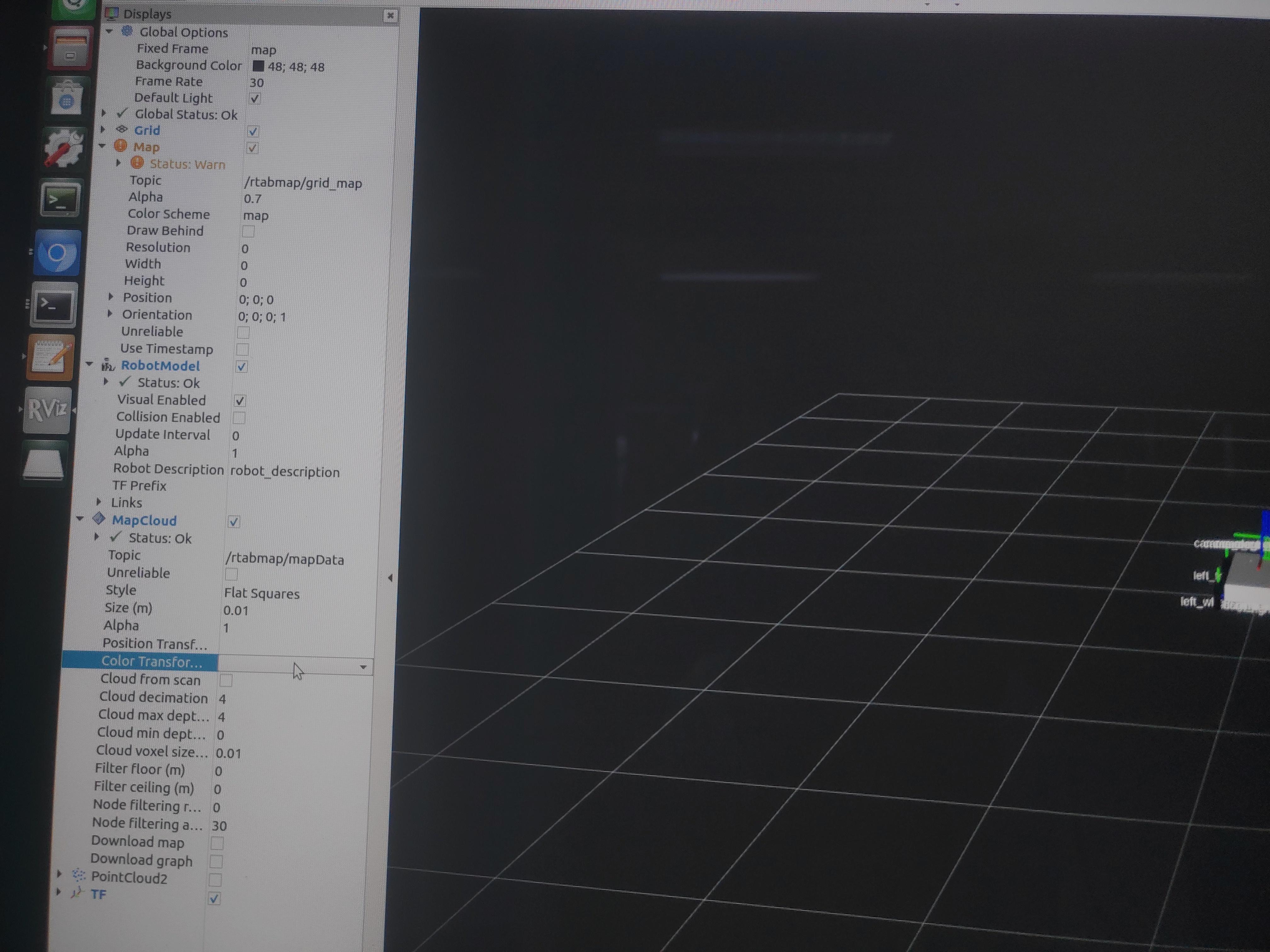Collapse the Global Options section

point(109,31)
